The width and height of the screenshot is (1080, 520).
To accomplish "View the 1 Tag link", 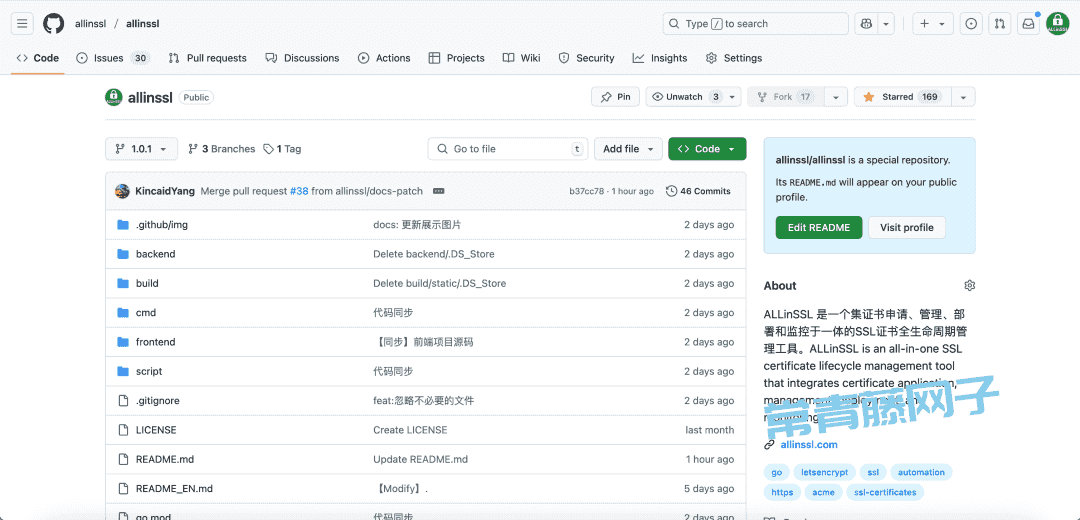I will [x=282, y=149].
